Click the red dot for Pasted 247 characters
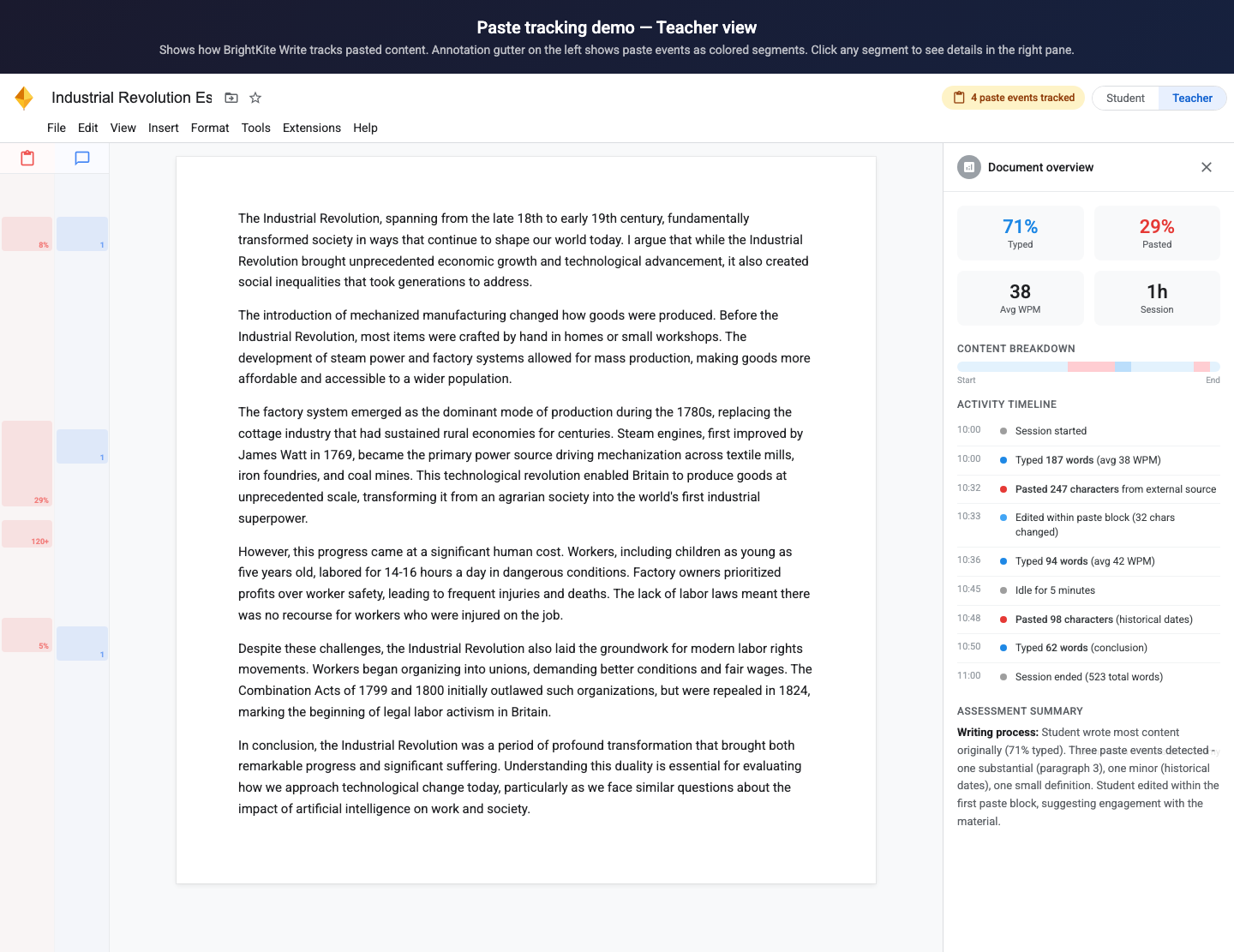 click(x=1003, y=488)
